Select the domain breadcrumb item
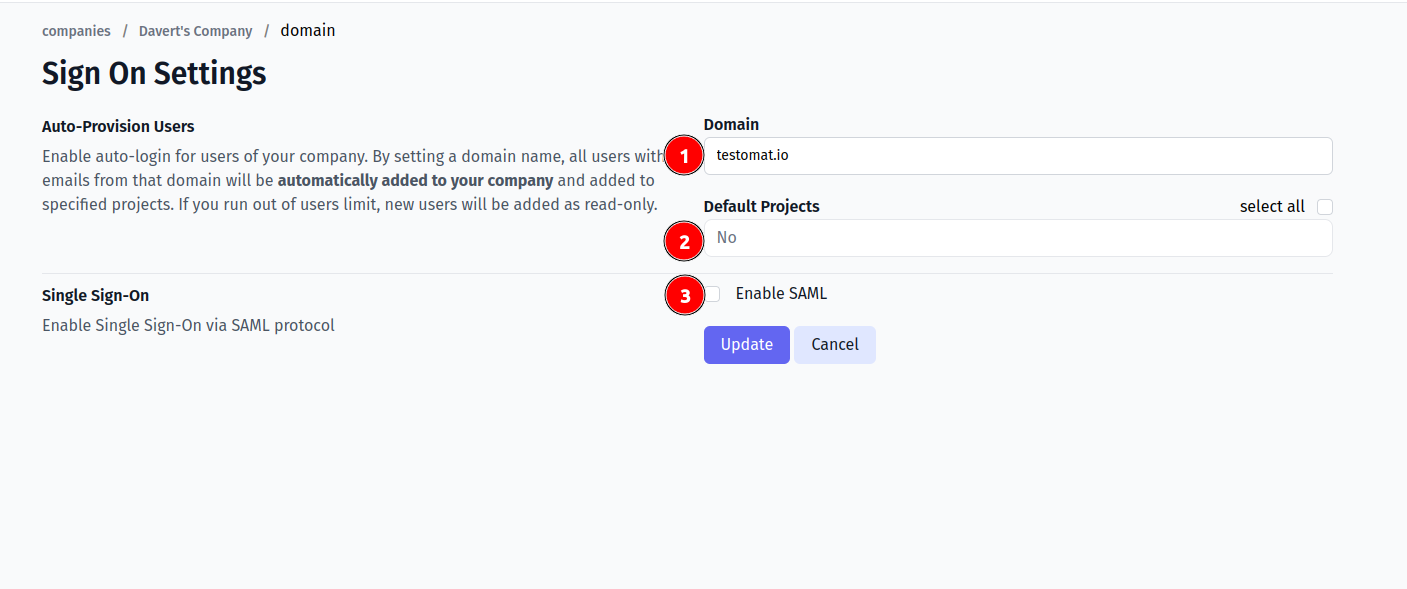This screenshot has width=1407, height=589. pyautogui.click(x=308, y=31)
